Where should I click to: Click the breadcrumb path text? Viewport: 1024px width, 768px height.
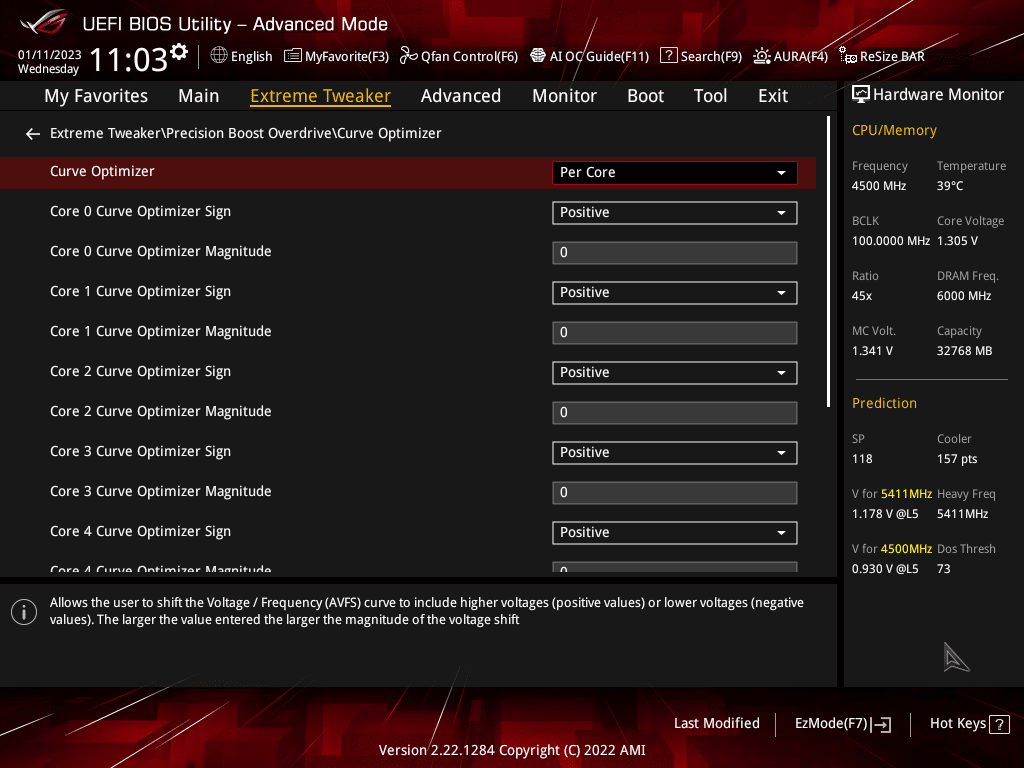click(x=246, y=133)
